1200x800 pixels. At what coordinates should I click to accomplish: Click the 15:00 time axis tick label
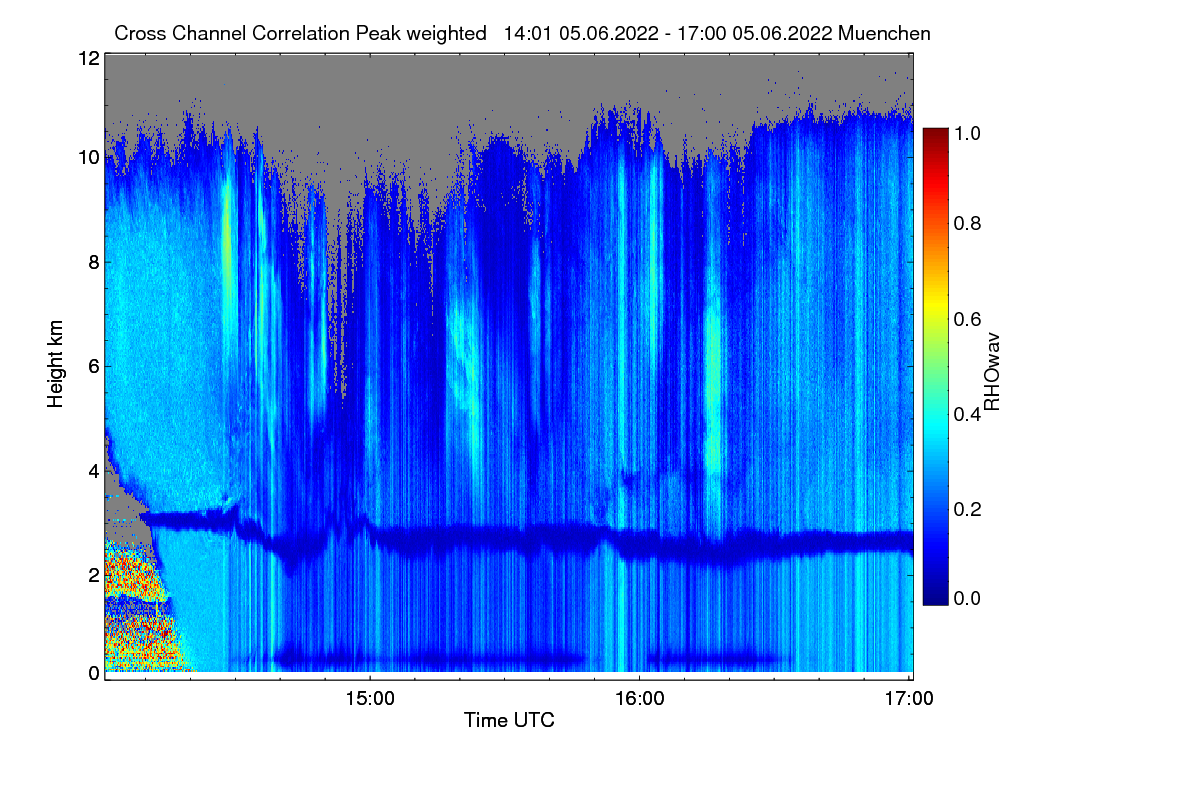coord(369,697)
